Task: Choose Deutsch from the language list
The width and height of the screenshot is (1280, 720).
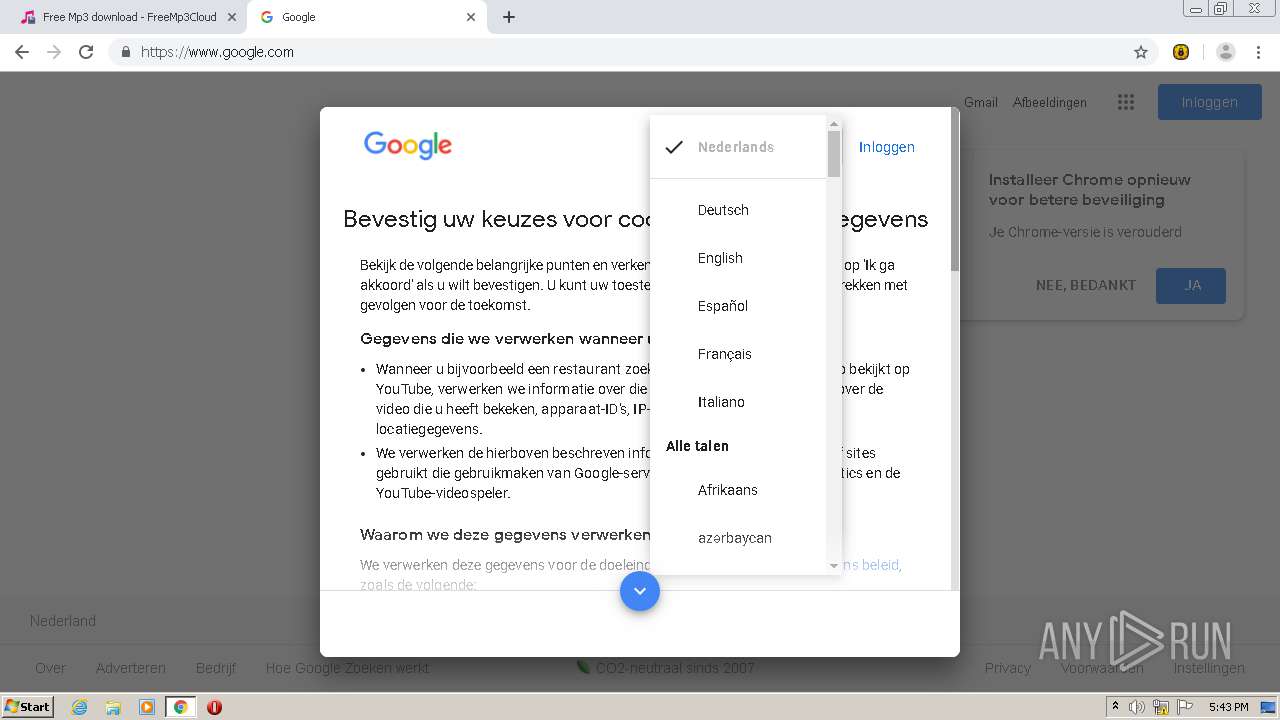Action: point(738,210)
